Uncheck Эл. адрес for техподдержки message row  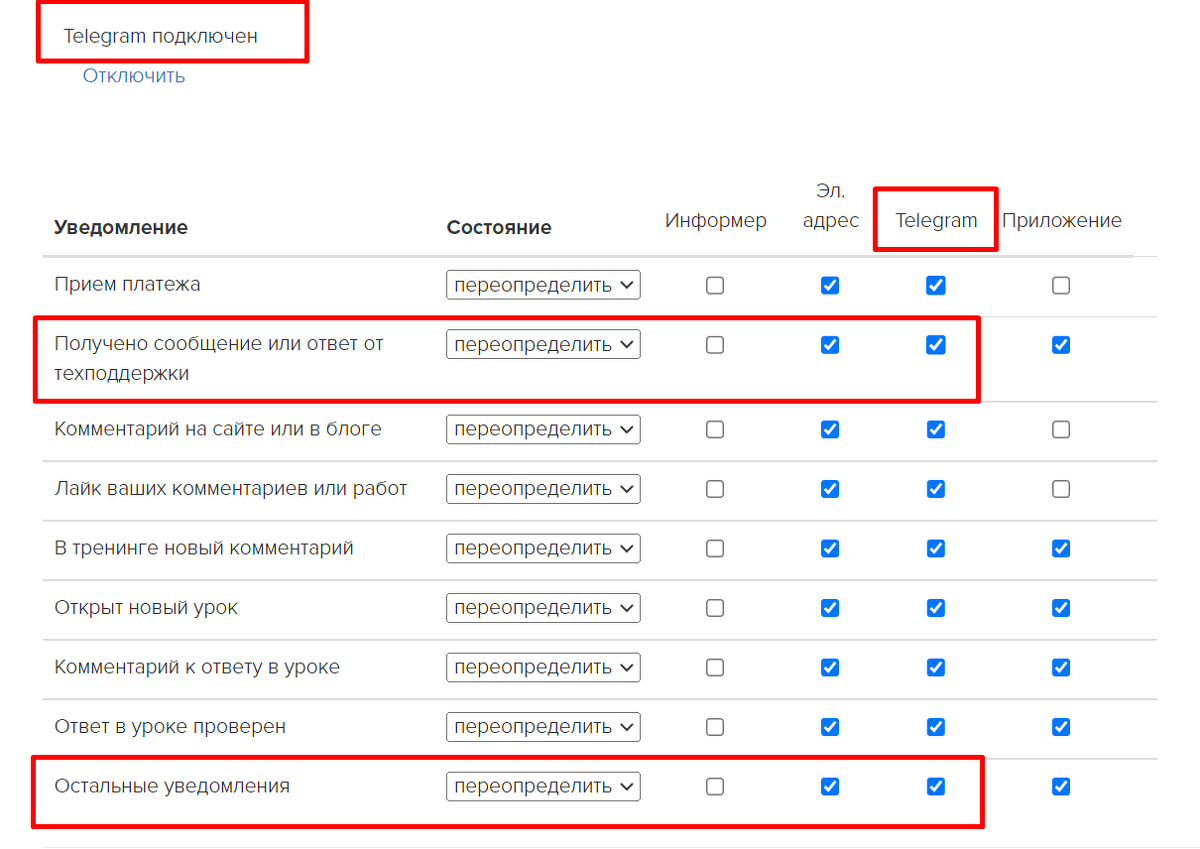(830, 344)
